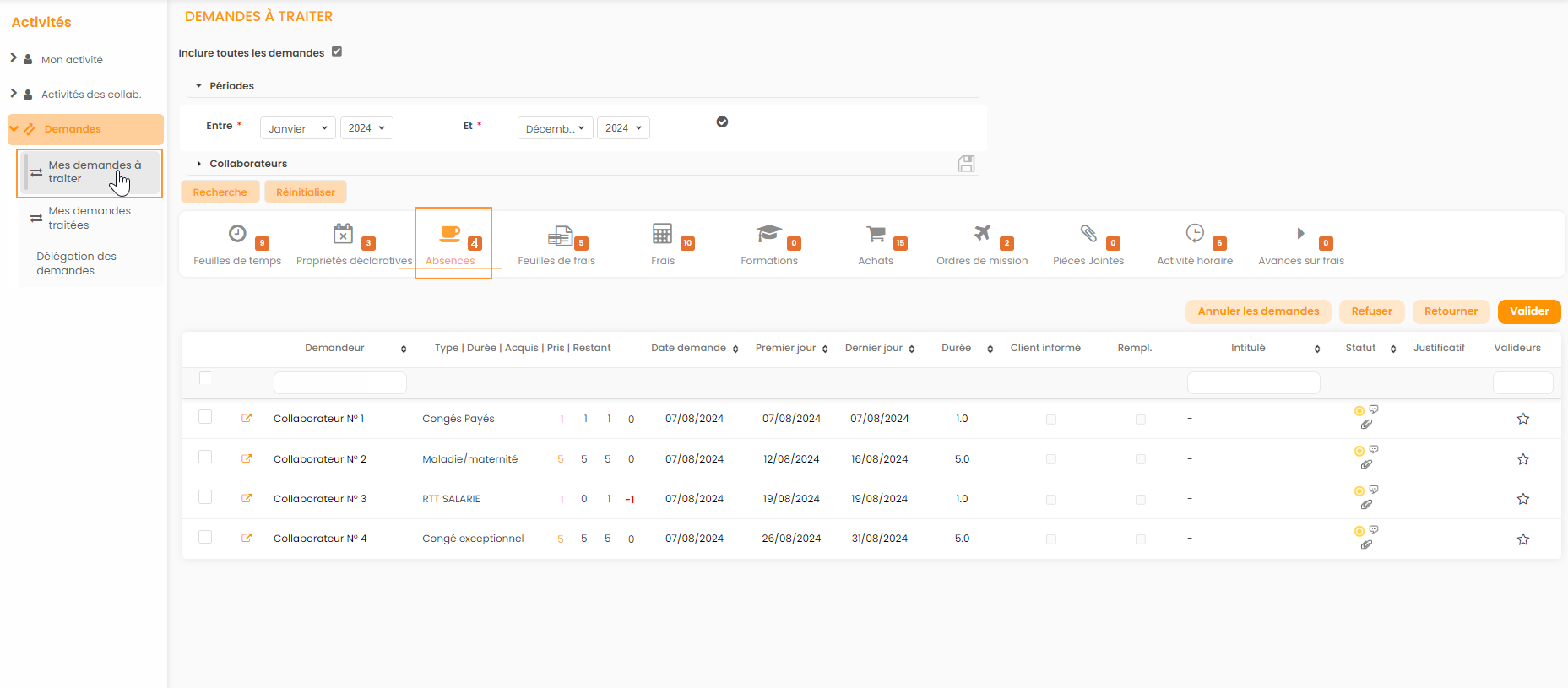1568x688 pixels.
Task: Open Ordres de mission airplane category
Action: pyautogui.click(x=981, y=244)
